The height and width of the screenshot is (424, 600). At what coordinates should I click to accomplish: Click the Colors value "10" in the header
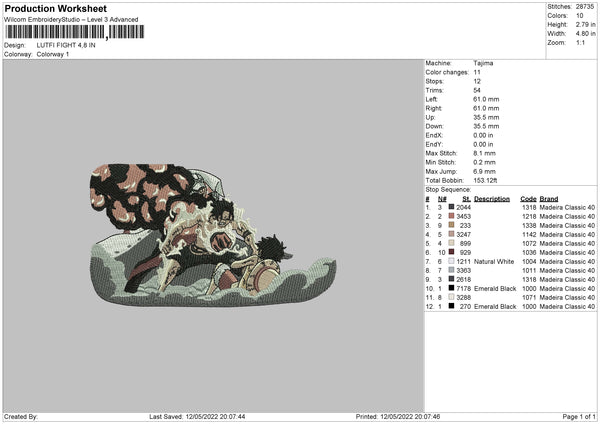(x=579, y=16)
